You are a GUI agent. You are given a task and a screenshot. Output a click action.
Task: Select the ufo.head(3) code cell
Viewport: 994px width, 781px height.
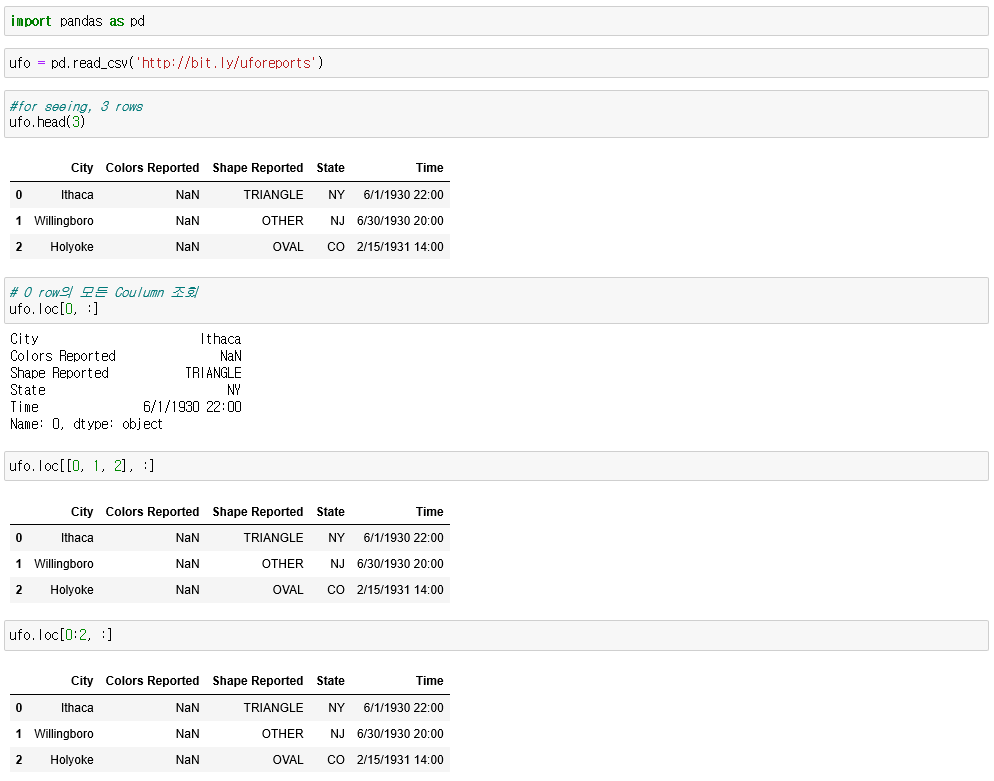496,114
